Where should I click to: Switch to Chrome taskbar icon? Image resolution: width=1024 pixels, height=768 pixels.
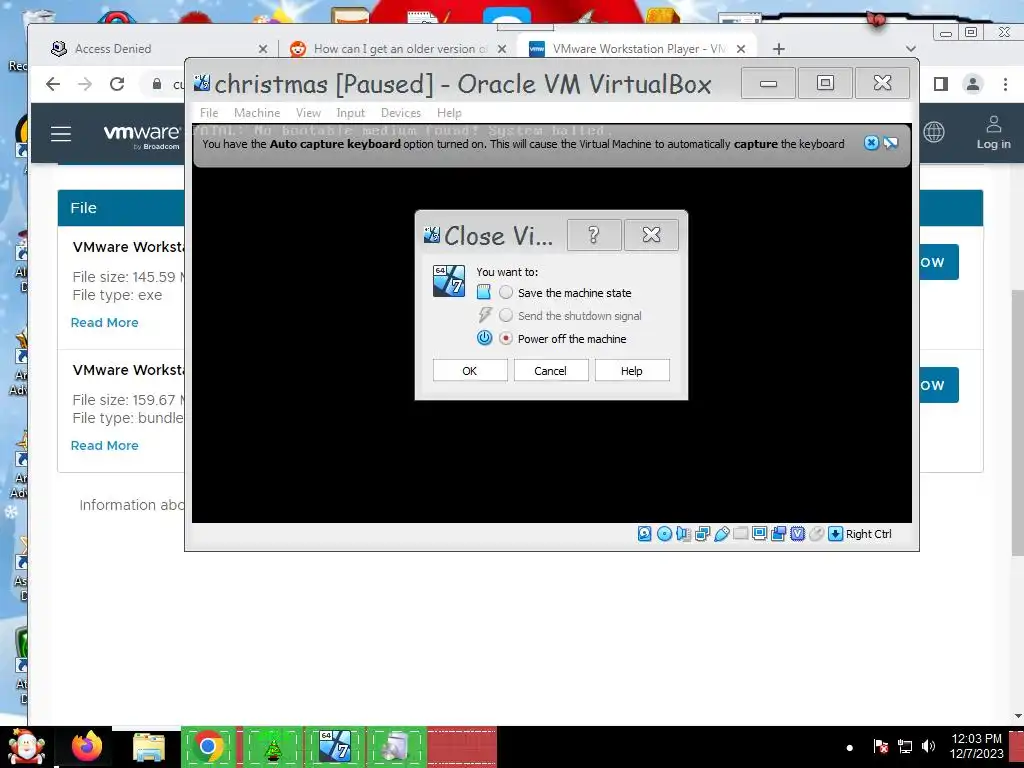coord(208,746)
